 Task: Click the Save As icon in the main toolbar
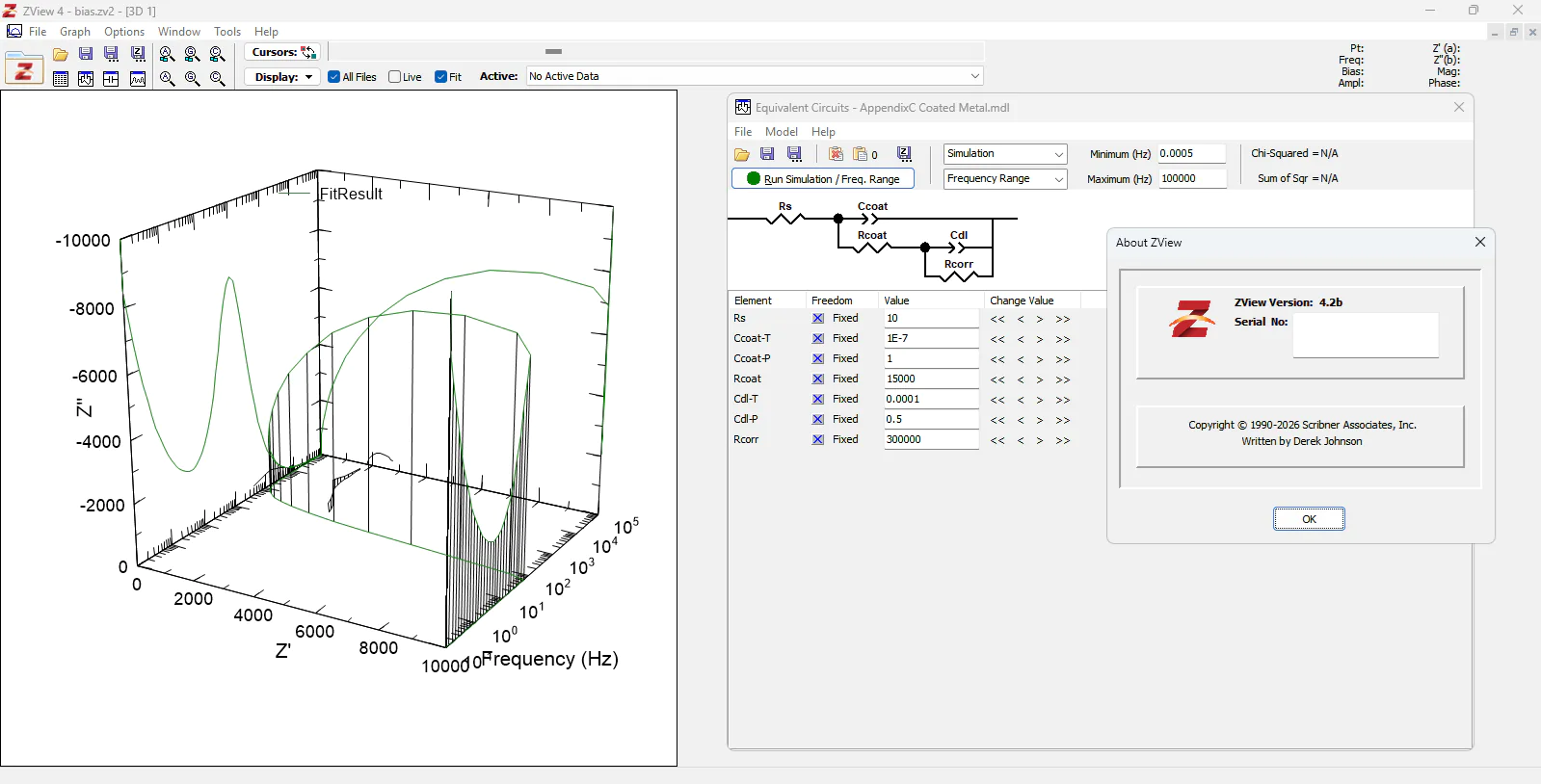(112, 55)
